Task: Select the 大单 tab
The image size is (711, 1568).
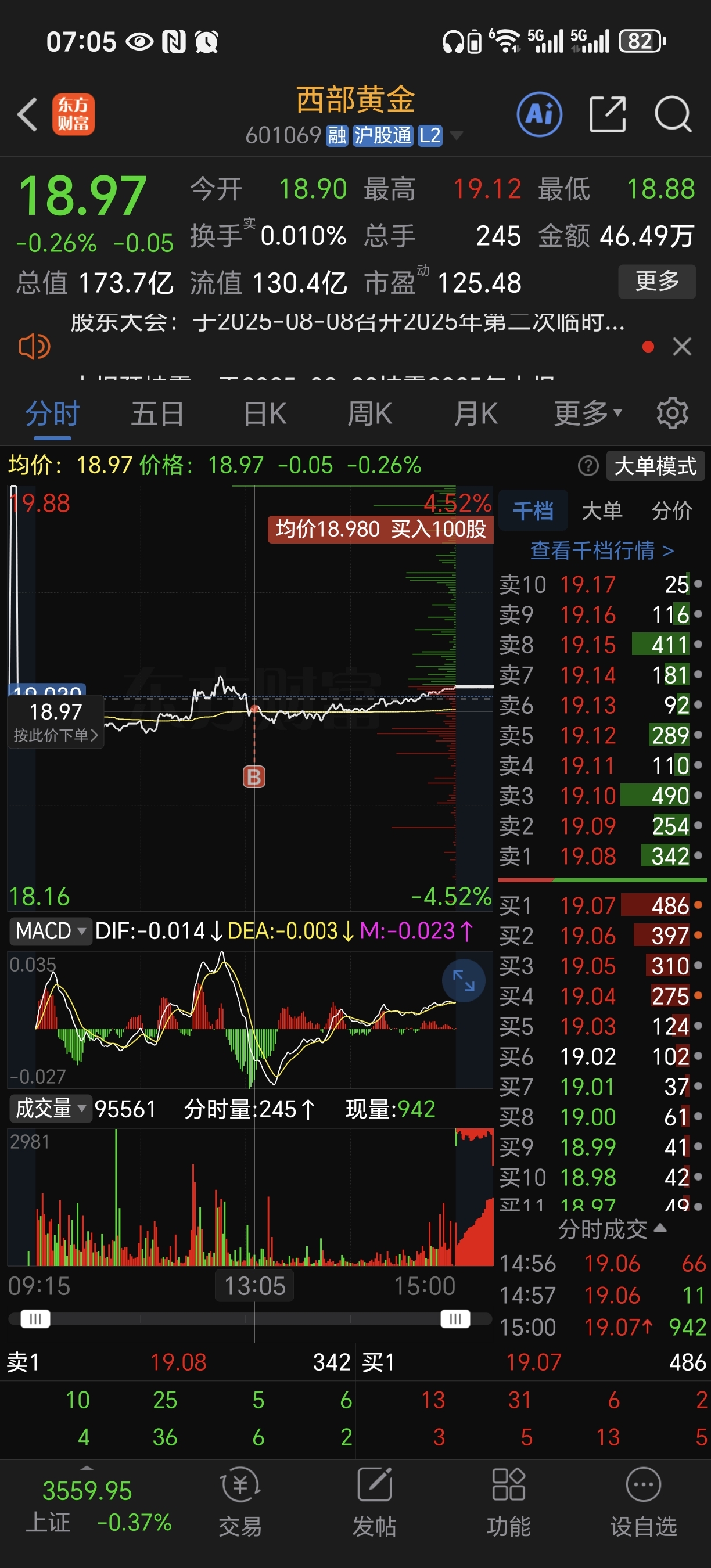Action: click(601, 510)
